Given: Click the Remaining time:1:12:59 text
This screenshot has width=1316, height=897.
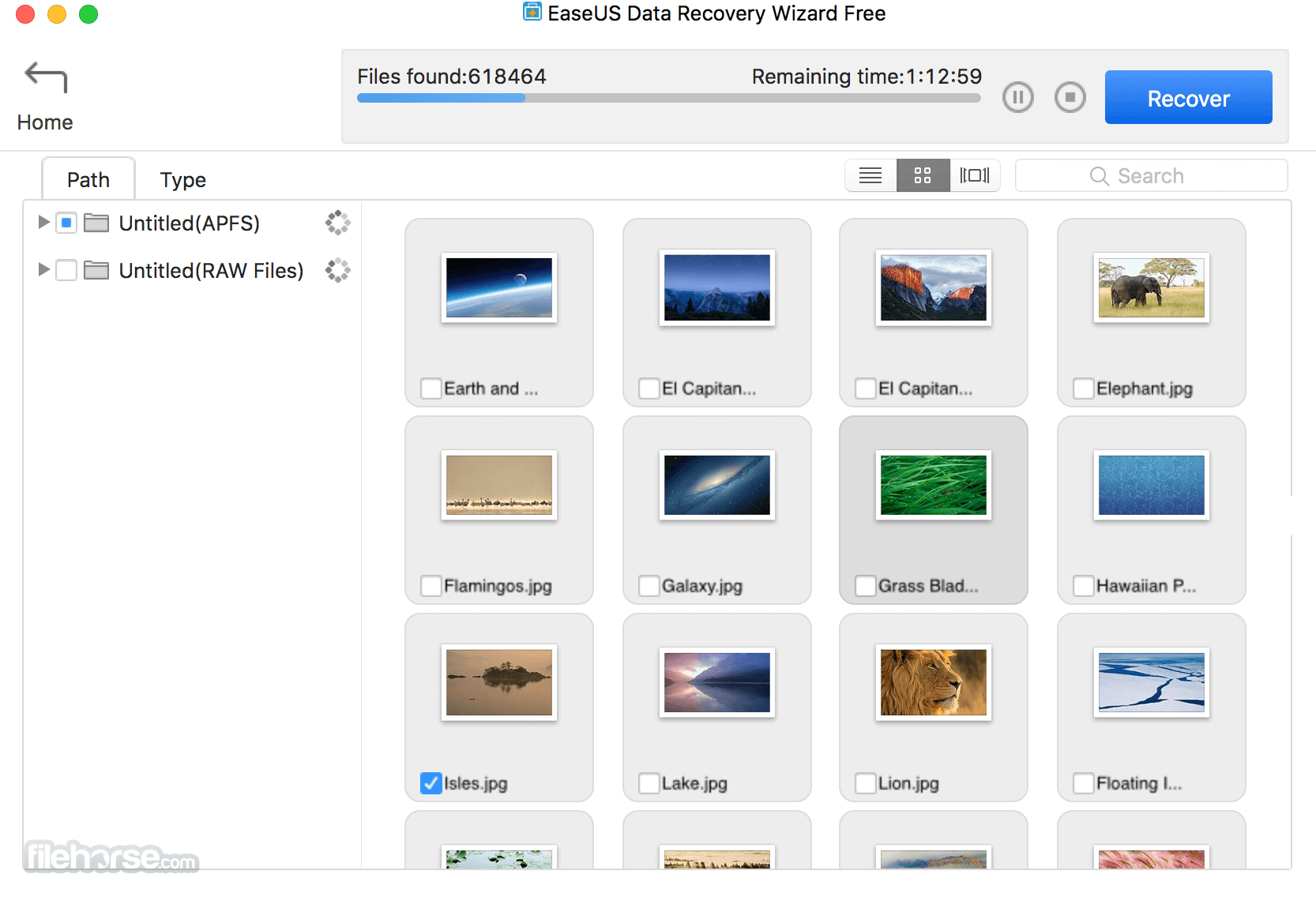Looking at the screenshot, I should point(867,77).
